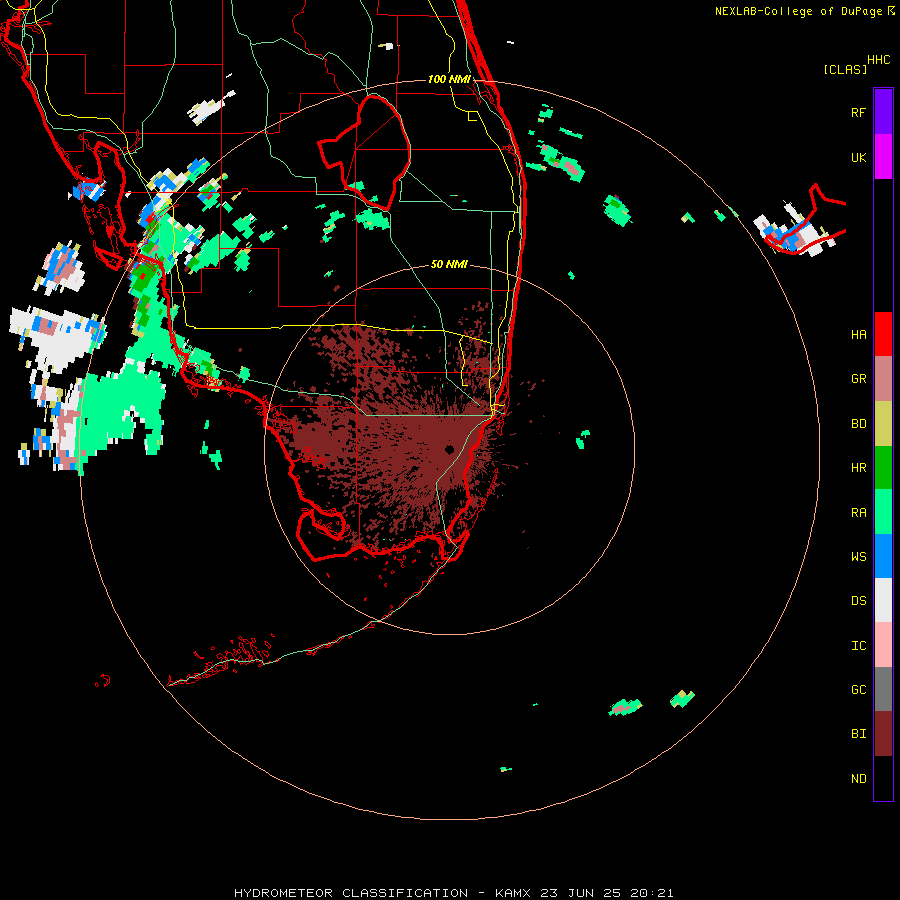Click the WS legend label text
Image resolution: width=900 pixels, height=900 pixels.
pyautogui.click(x=858, y=557)
